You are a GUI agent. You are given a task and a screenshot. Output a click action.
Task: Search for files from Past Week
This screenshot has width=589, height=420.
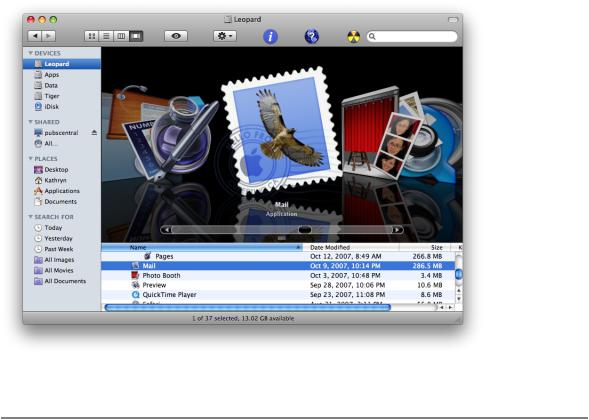point(62,249)
